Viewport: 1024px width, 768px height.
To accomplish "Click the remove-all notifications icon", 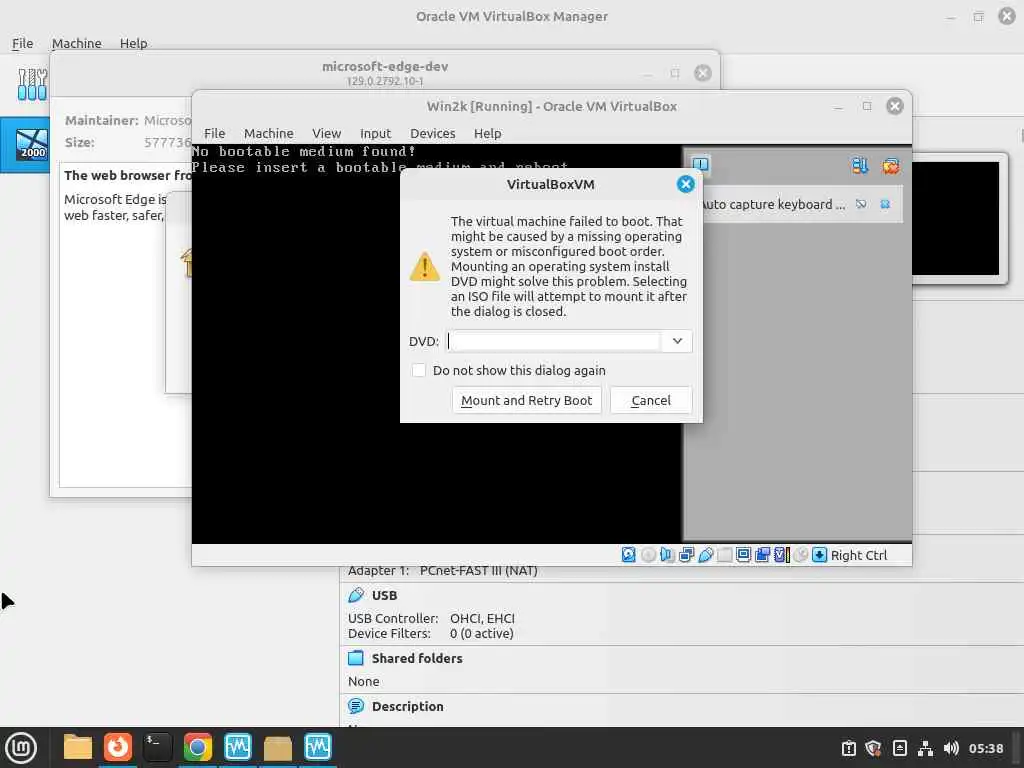I will pos(891,165).
